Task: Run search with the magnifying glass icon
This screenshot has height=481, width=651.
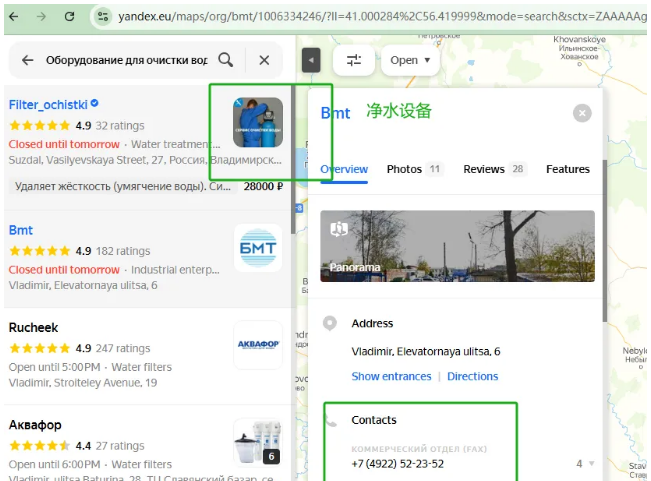Action: coord(225,60)
